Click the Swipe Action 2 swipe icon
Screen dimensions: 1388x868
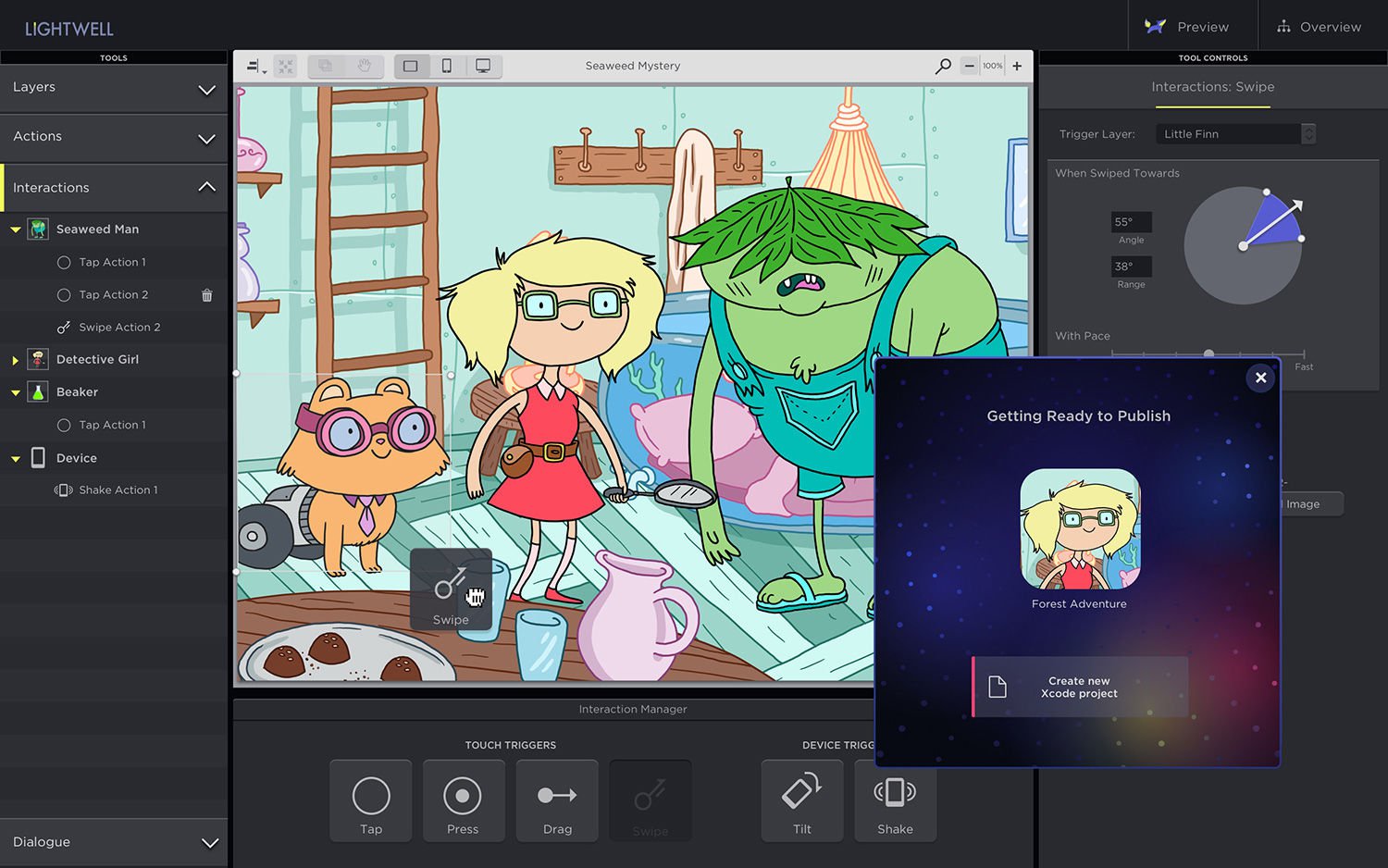pos(64,327)
